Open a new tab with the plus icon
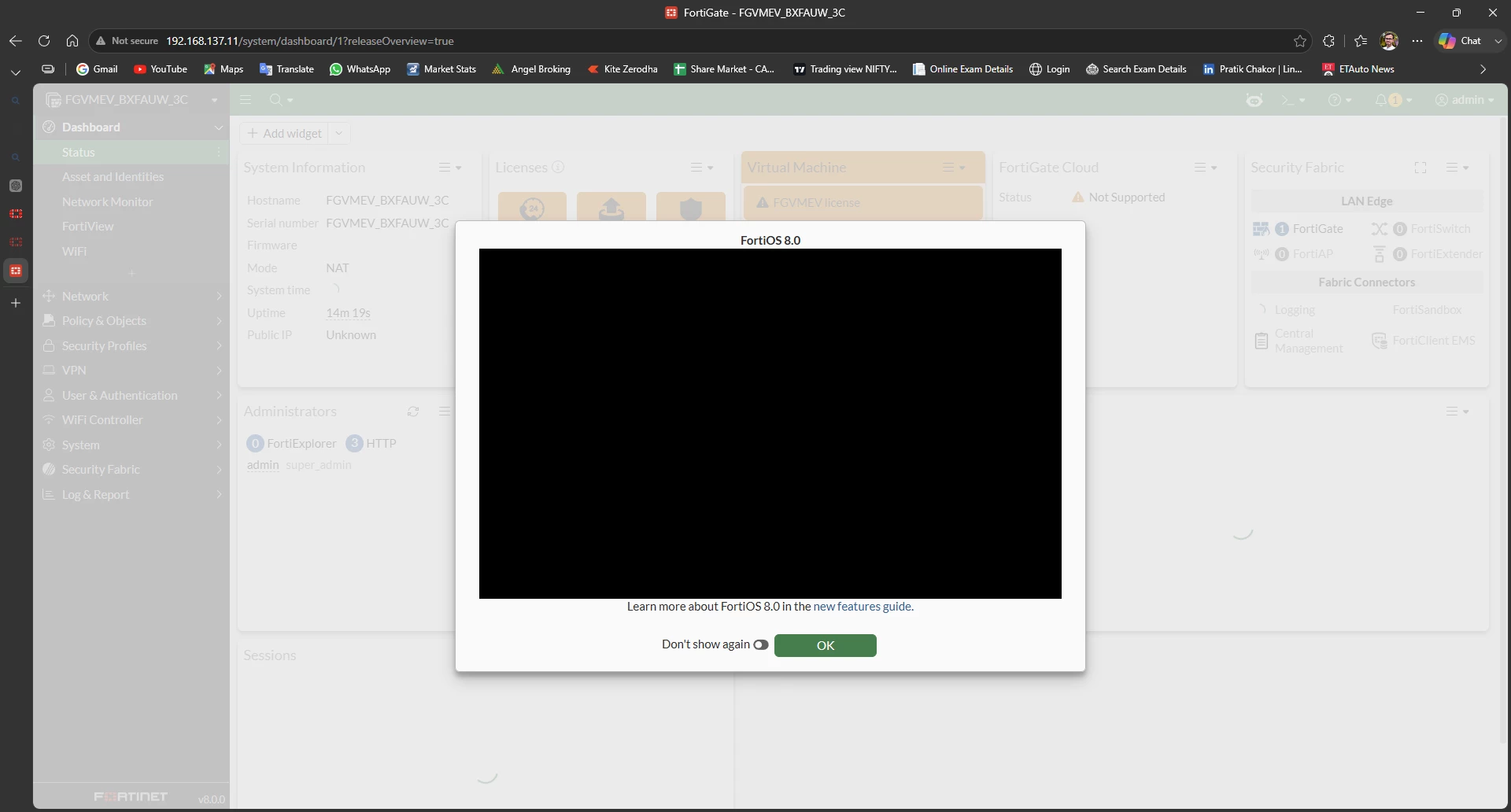 pos(16,303)
